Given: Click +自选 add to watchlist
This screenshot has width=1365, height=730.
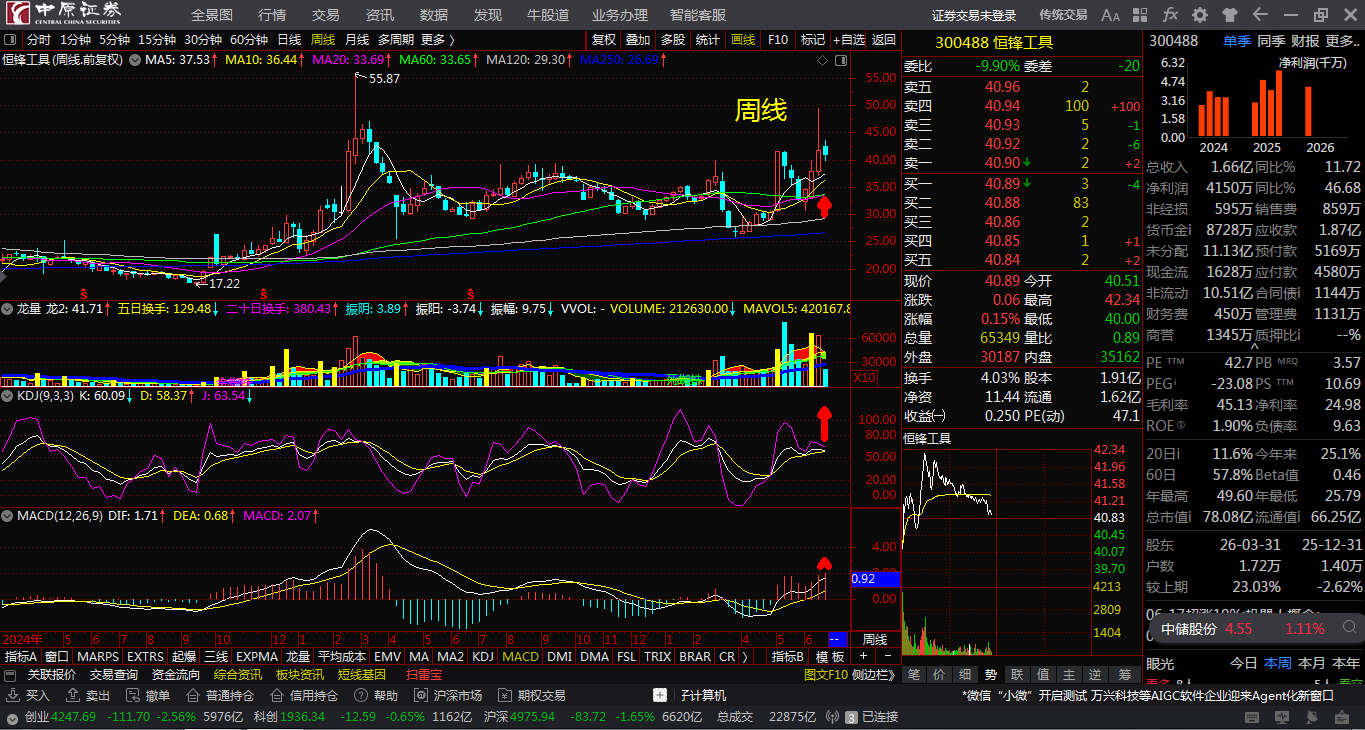Looking at the screenshot, I should point(848,40).
